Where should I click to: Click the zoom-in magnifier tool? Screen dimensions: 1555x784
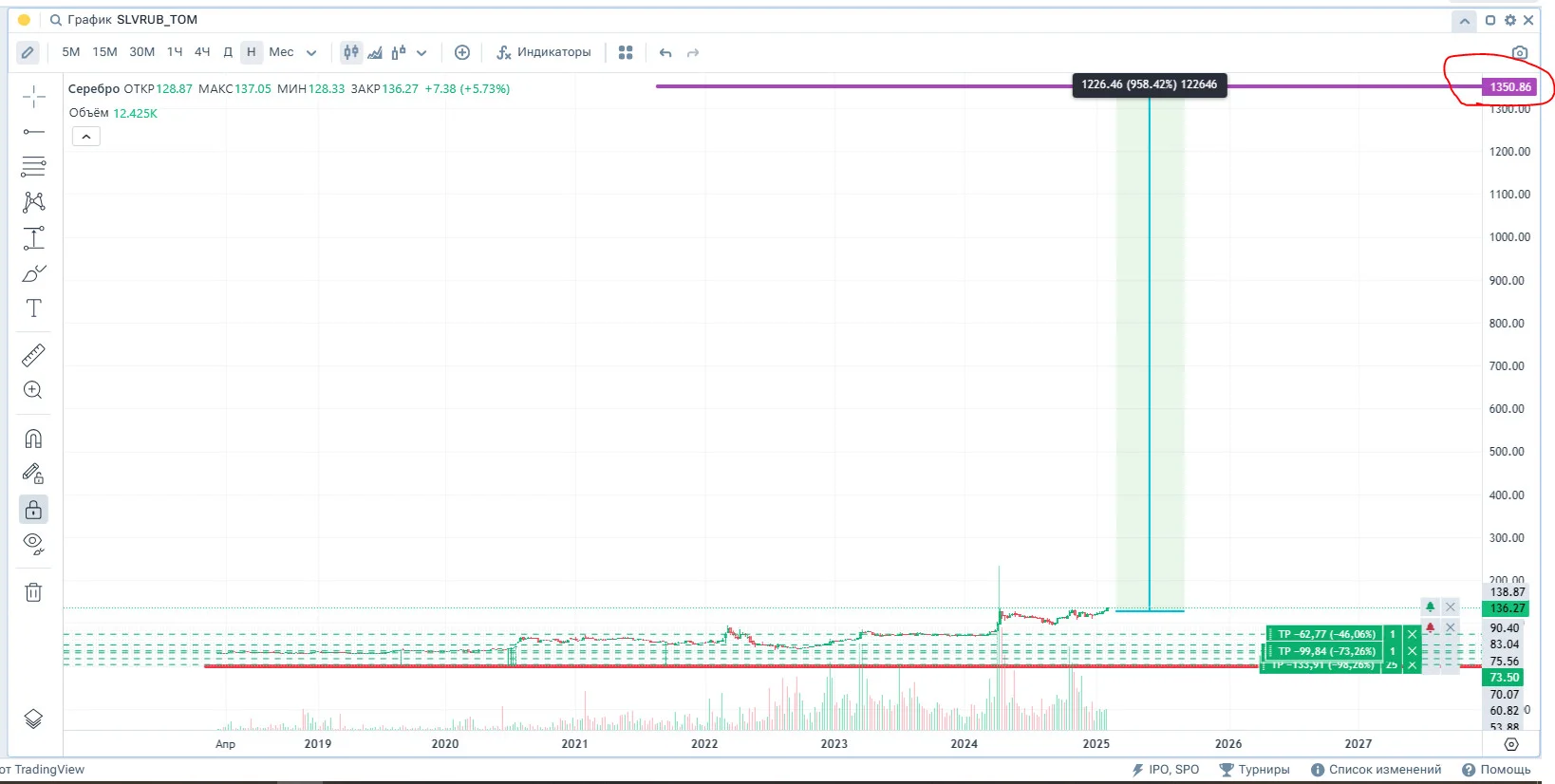[33, 390]
